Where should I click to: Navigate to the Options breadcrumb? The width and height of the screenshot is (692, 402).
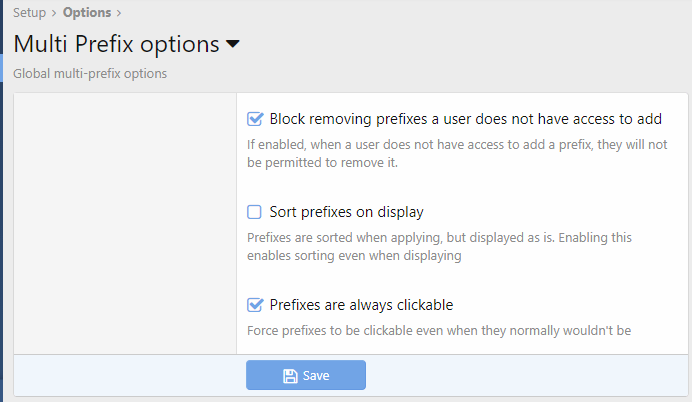pos(86,13)
